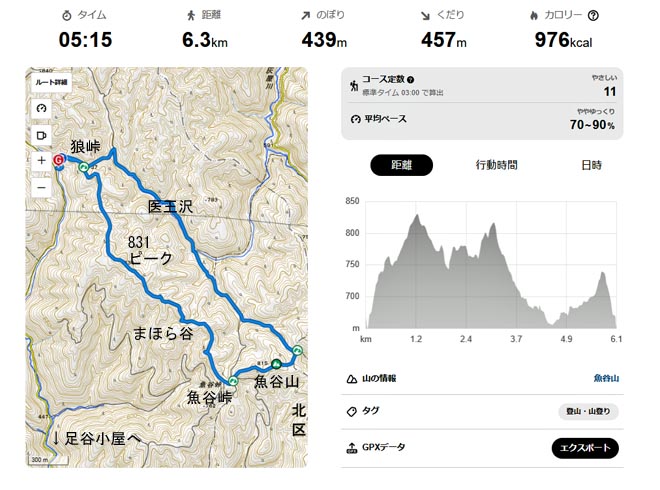Image resolution: width=660 pixels, height=490 pixels.
Task: Switch to the 日時 tab
Action: pos(591,165)
